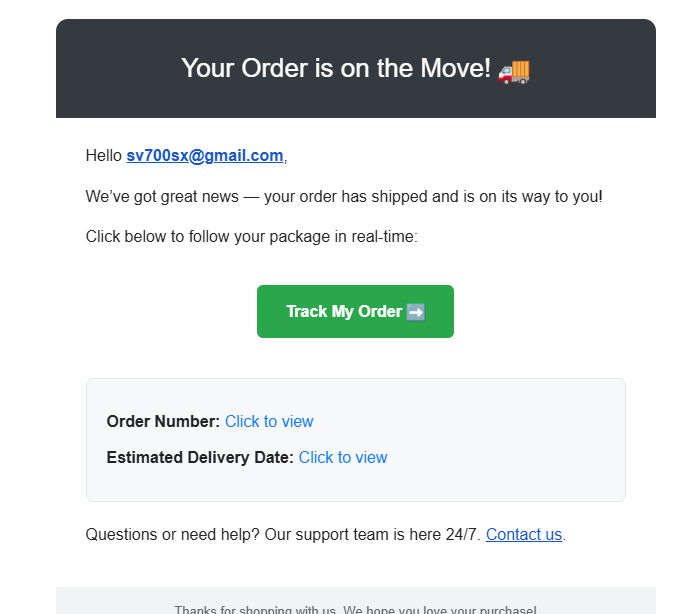Select the 'We've got great news' paragraph
Image resolution: width=686 pixels, height=614 pixels.
(344, 196)
